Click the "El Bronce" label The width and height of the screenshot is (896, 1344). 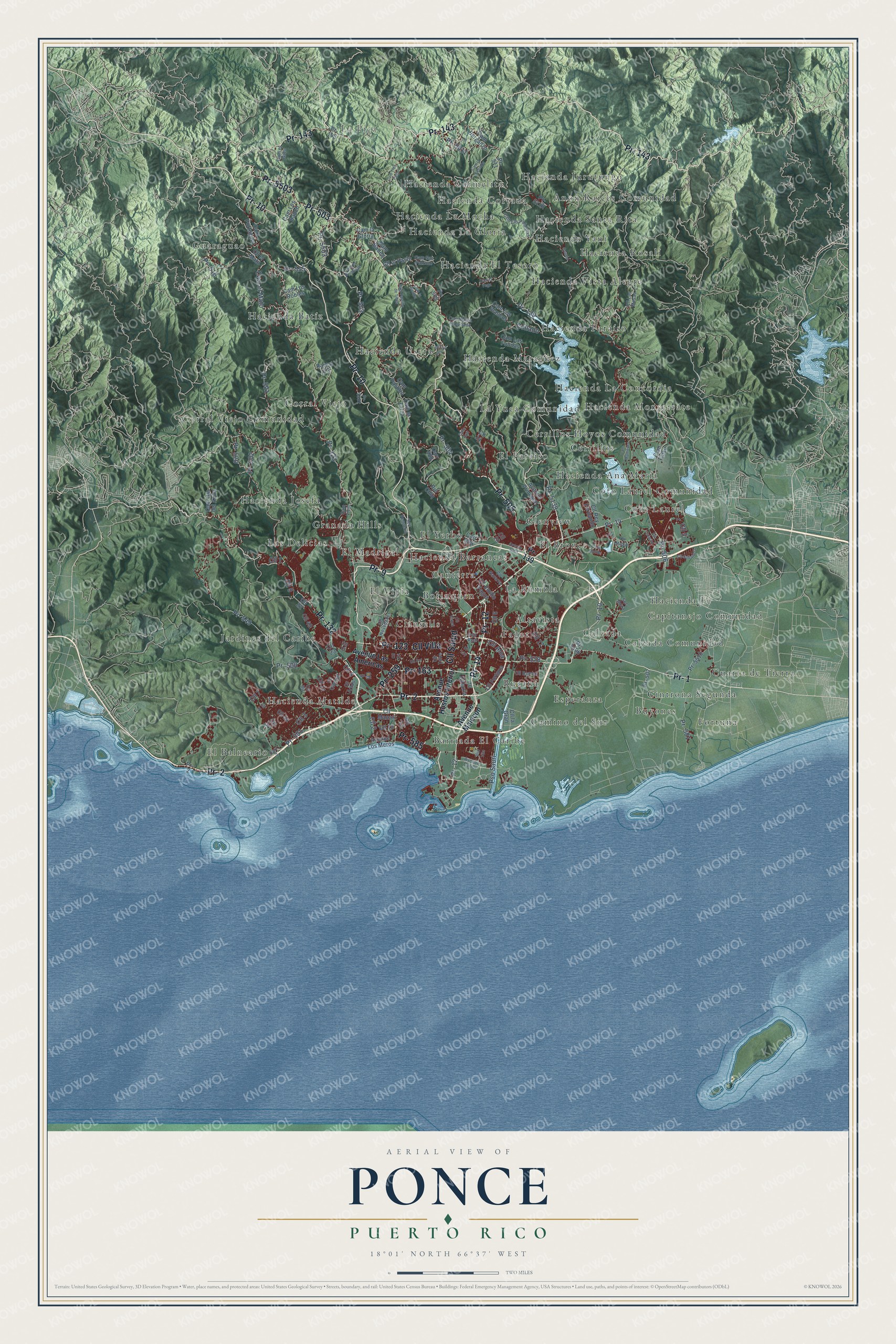pyautogui.click(x=563, y=545)
